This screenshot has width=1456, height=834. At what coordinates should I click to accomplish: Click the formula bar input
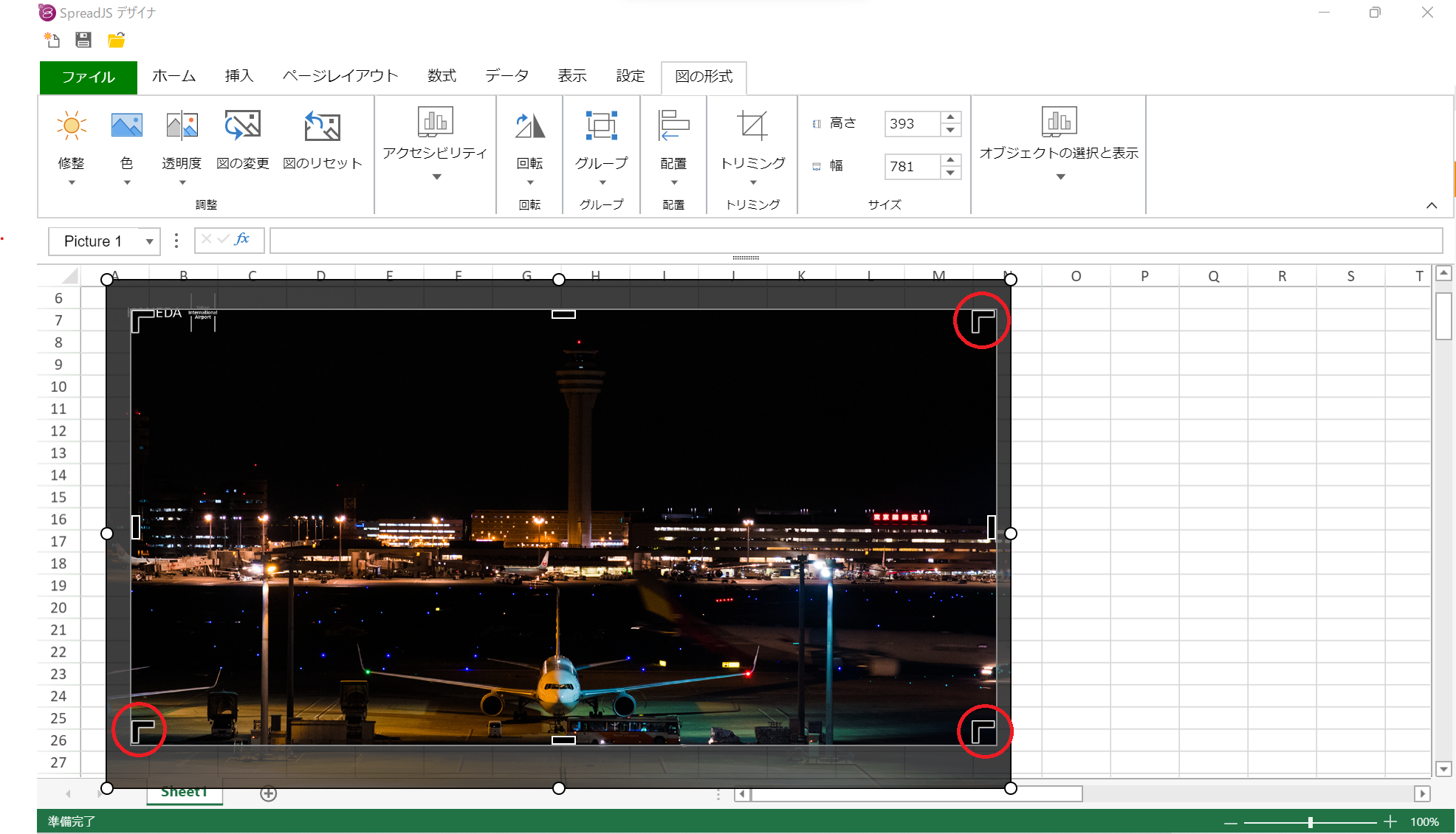[x=856, y=241]
